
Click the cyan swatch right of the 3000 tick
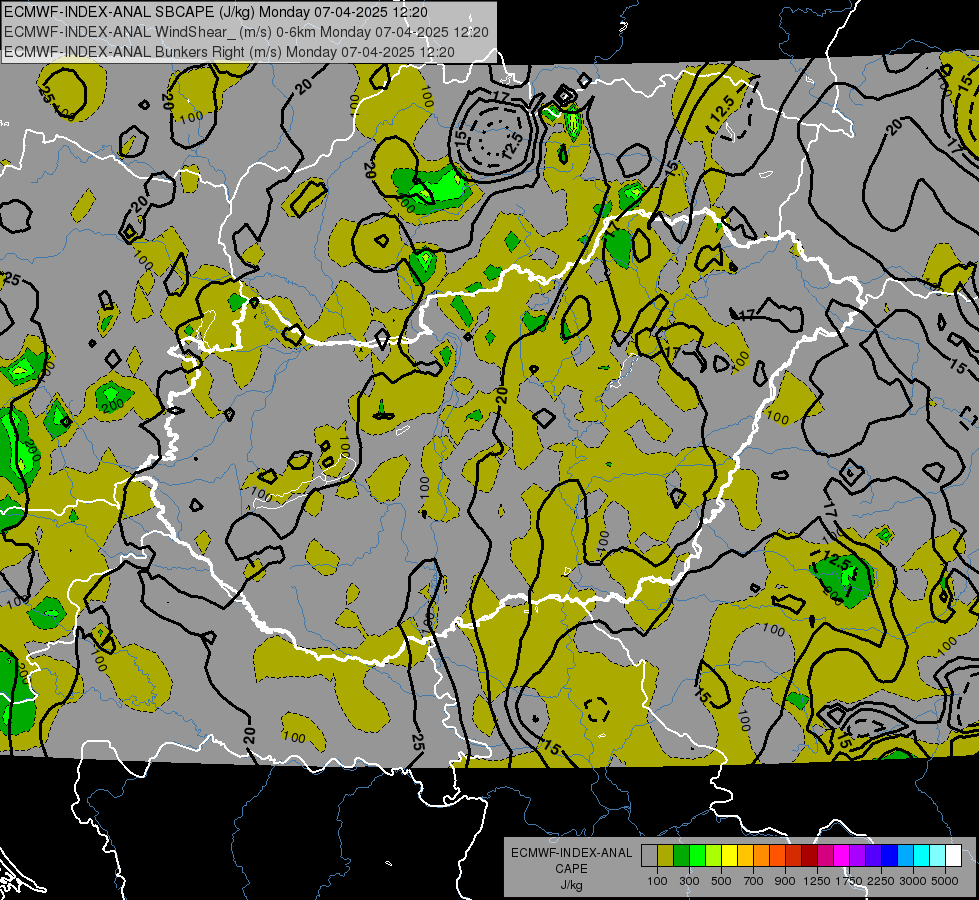pyautogui.click(x=922, y=856)
